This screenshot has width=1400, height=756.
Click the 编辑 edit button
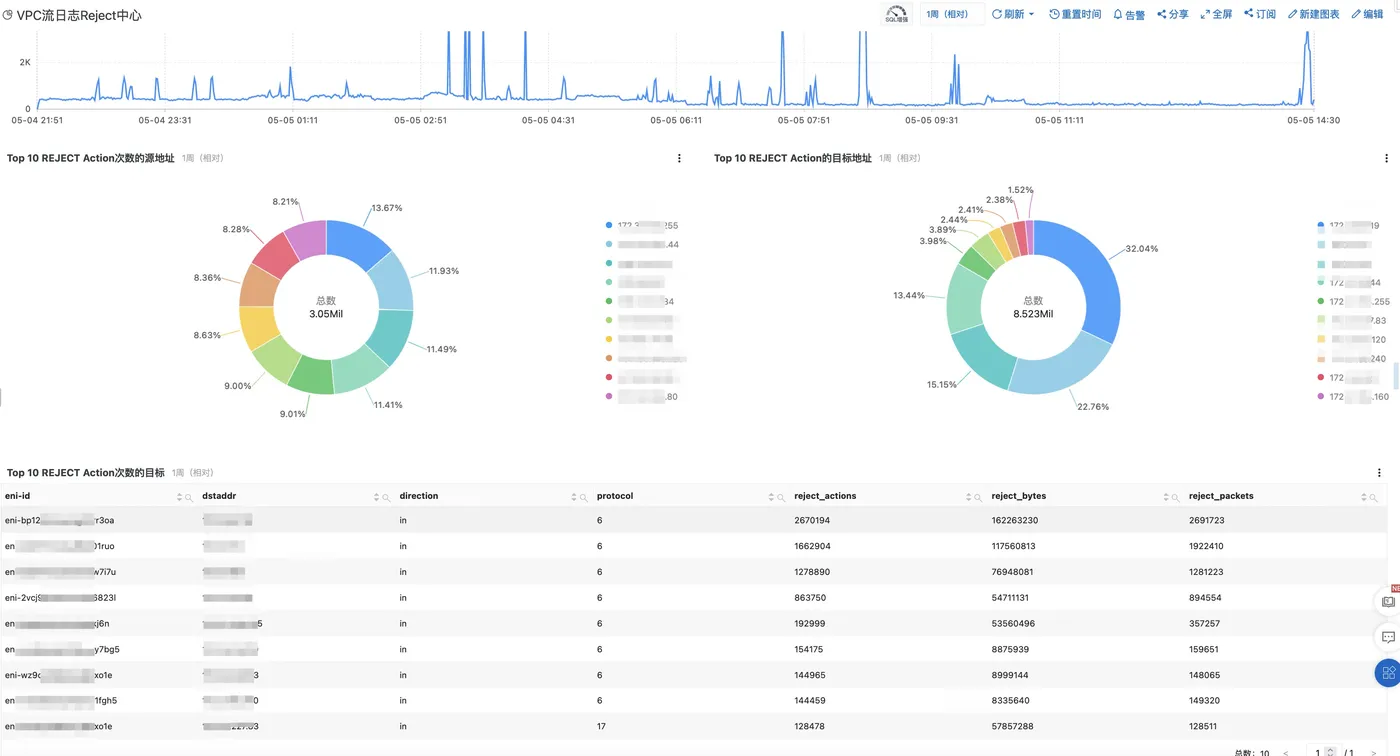1367,14
